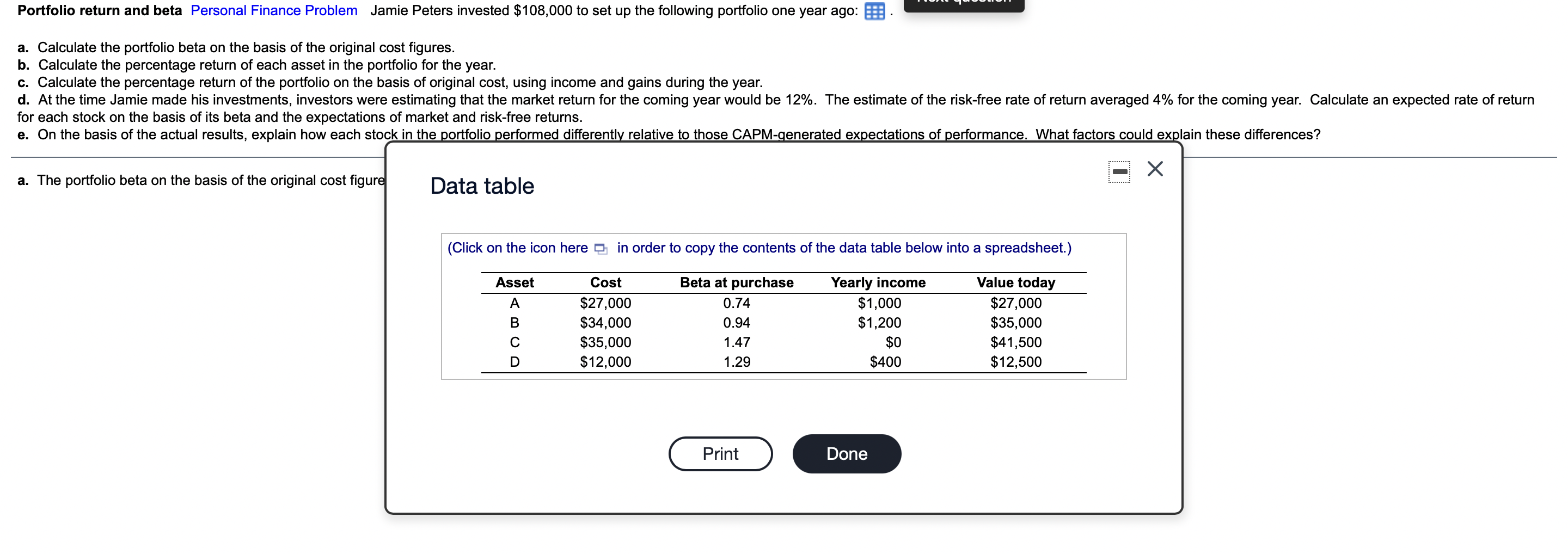This screenshot has width=1568, height=554.
Task: Select Asset C's beta value 1.47
Action: [737, 342]
